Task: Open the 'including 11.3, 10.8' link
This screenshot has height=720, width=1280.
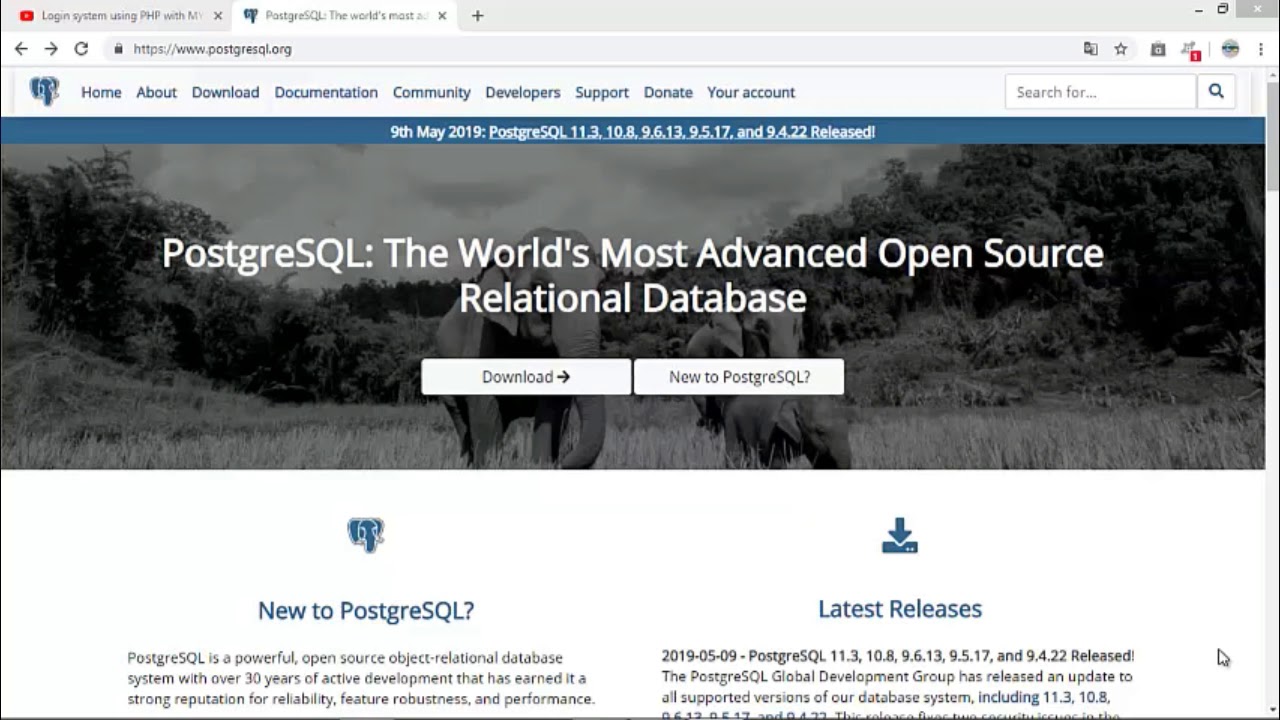Action: [x=1044, y=697]
